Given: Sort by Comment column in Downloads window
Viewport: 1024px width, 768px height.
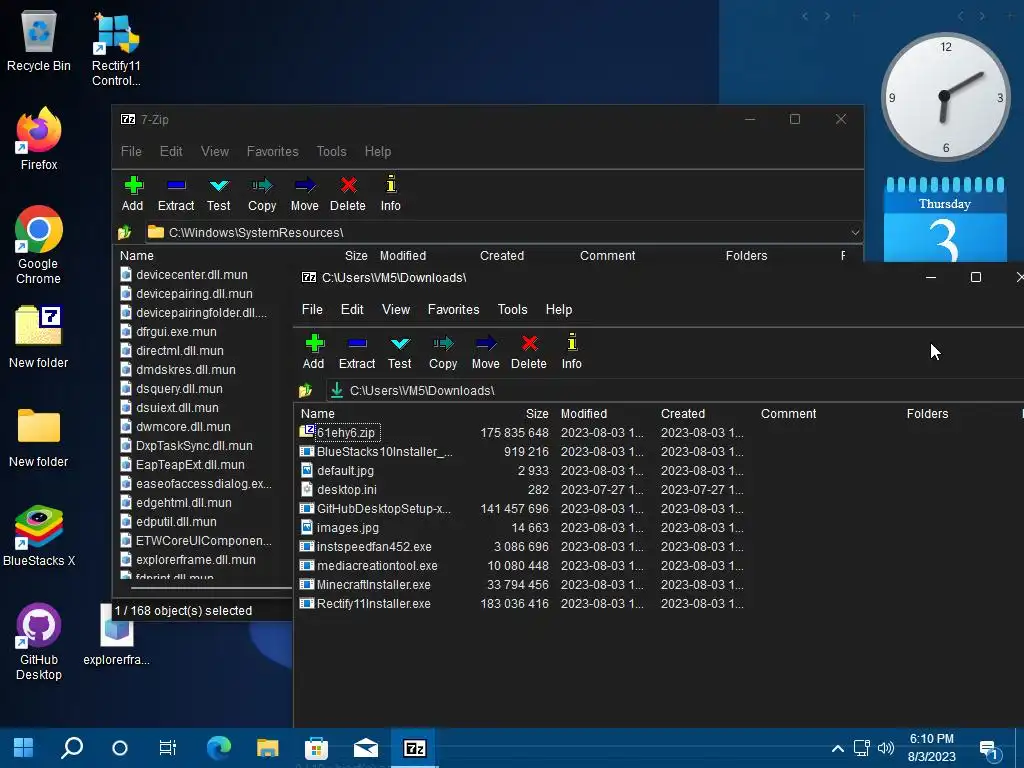Looking at the screenshot, I should coord(788,414).
